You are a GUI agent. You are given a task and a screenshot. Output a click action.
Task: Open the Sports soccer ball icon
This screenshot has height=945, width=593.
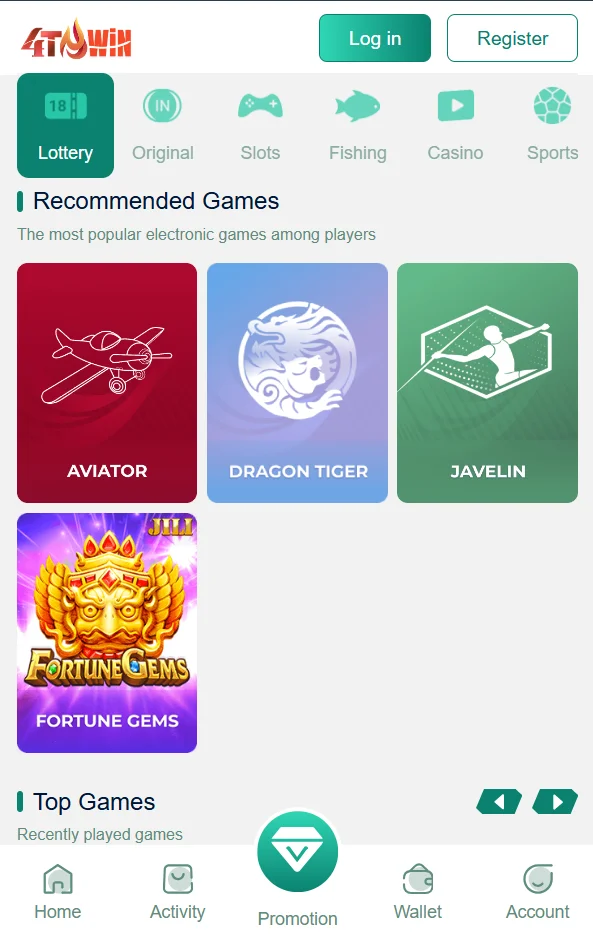point(552,106)
